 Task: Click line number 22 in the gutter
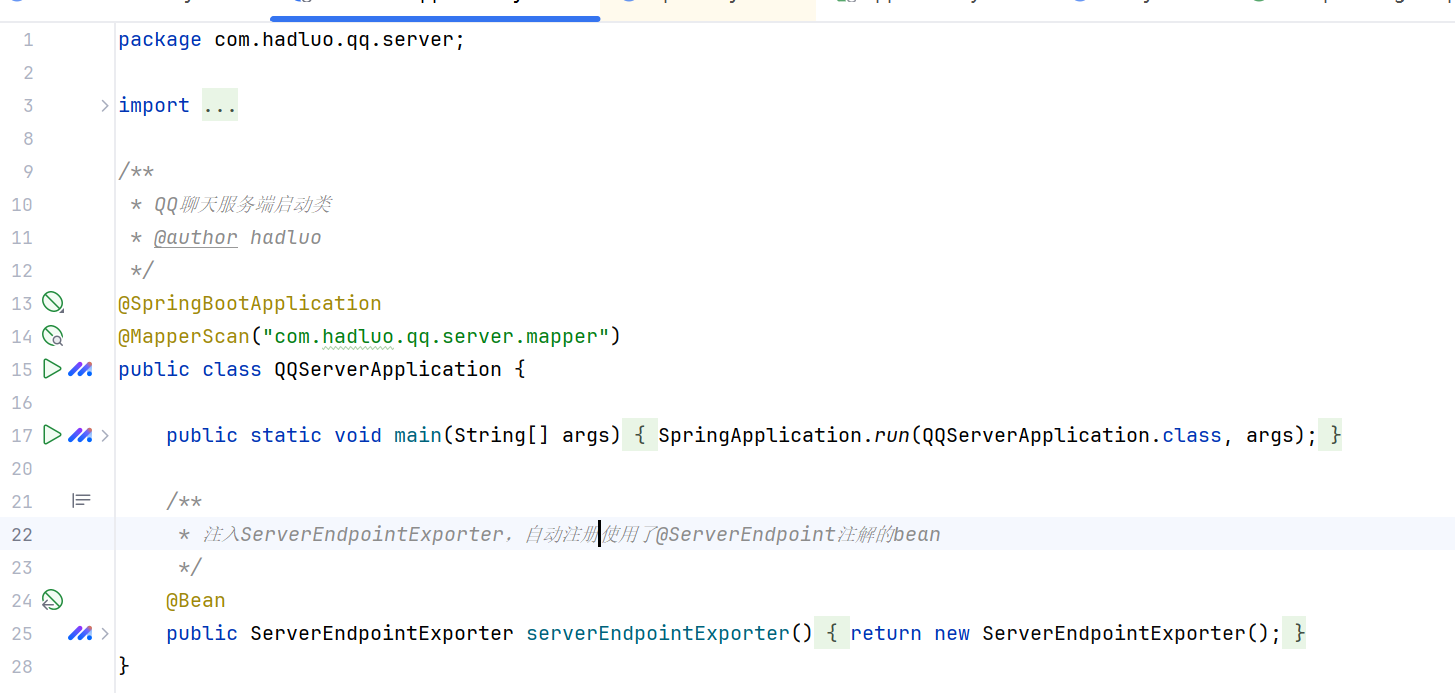[22, 534]
